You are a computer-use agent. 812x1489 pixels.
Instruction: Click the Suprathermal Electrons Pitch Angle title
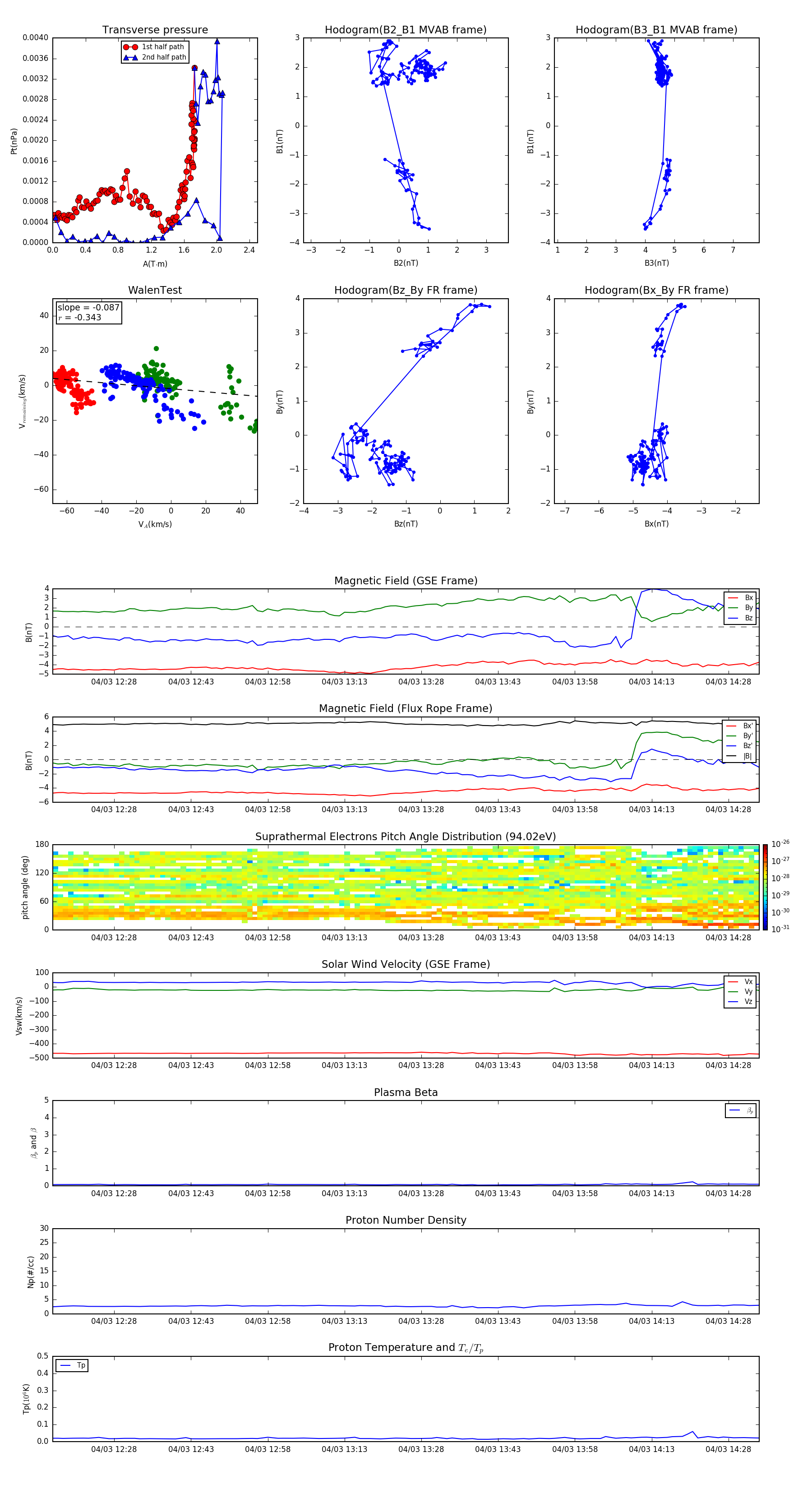click(x=406, y=837)
